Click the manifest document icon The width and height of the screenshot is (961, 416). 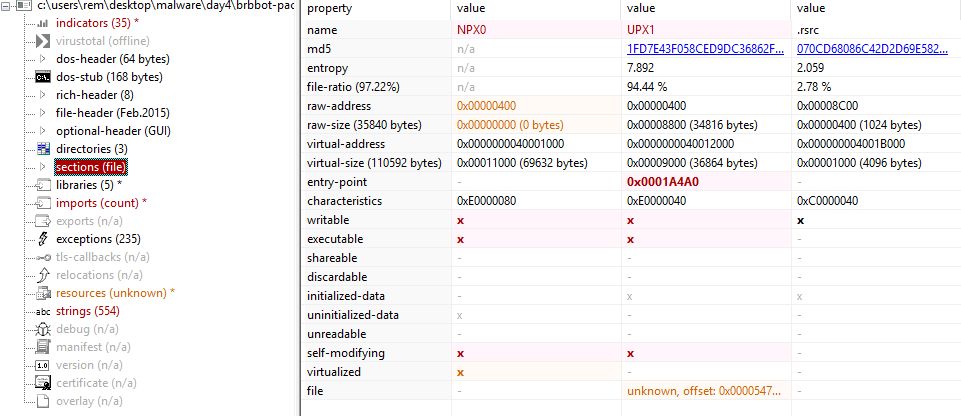click(x=42, y=347)
